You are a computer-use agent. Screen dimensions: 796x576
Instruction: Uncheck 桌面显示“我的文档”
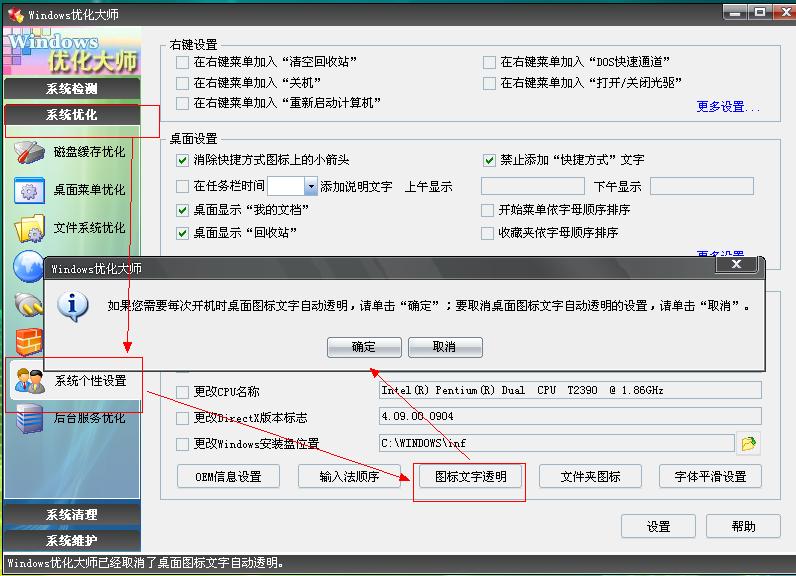coord(182,210)
